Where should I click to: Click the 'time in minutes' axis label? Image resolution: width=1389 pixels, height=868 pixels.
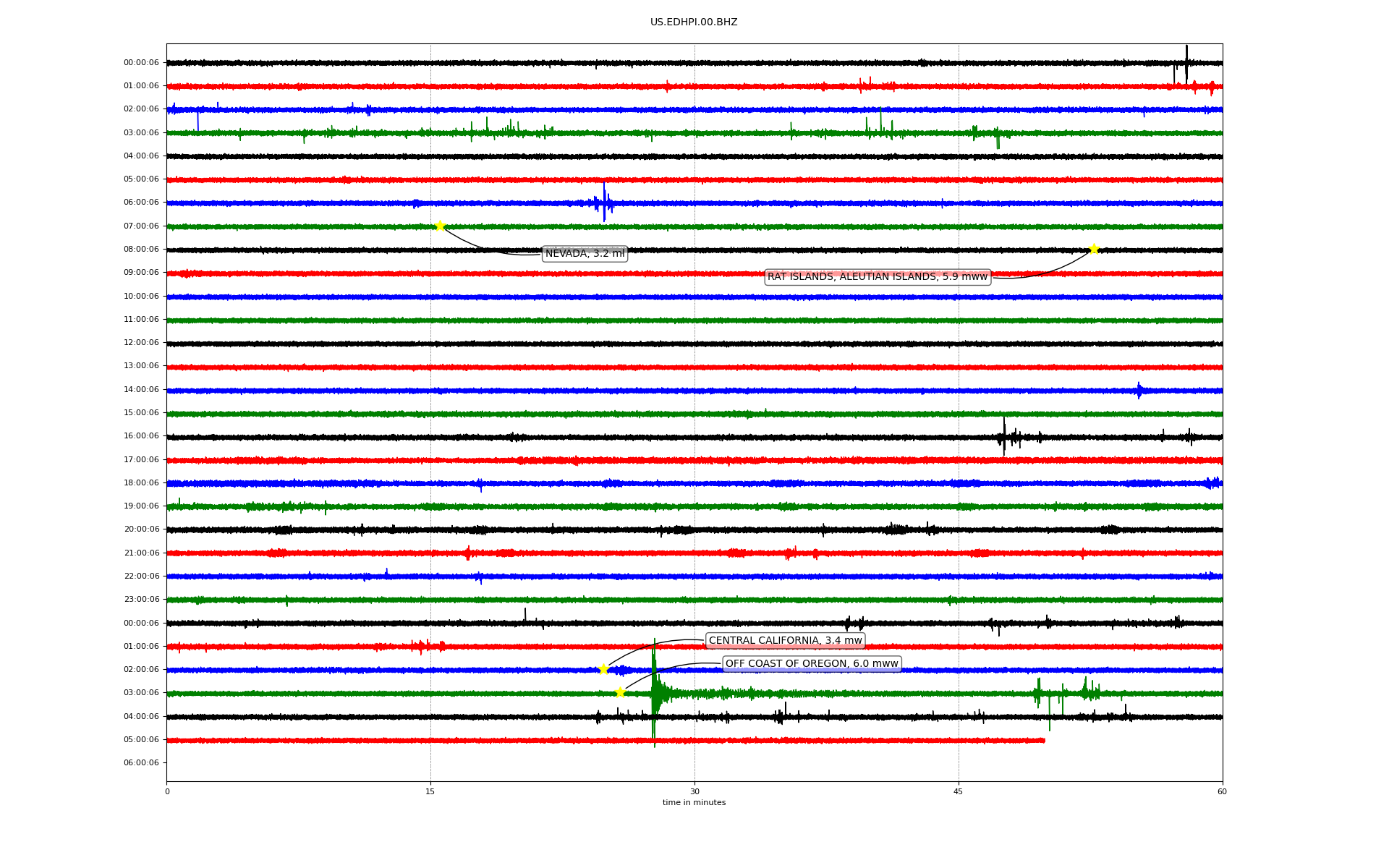tap(694, 803)
